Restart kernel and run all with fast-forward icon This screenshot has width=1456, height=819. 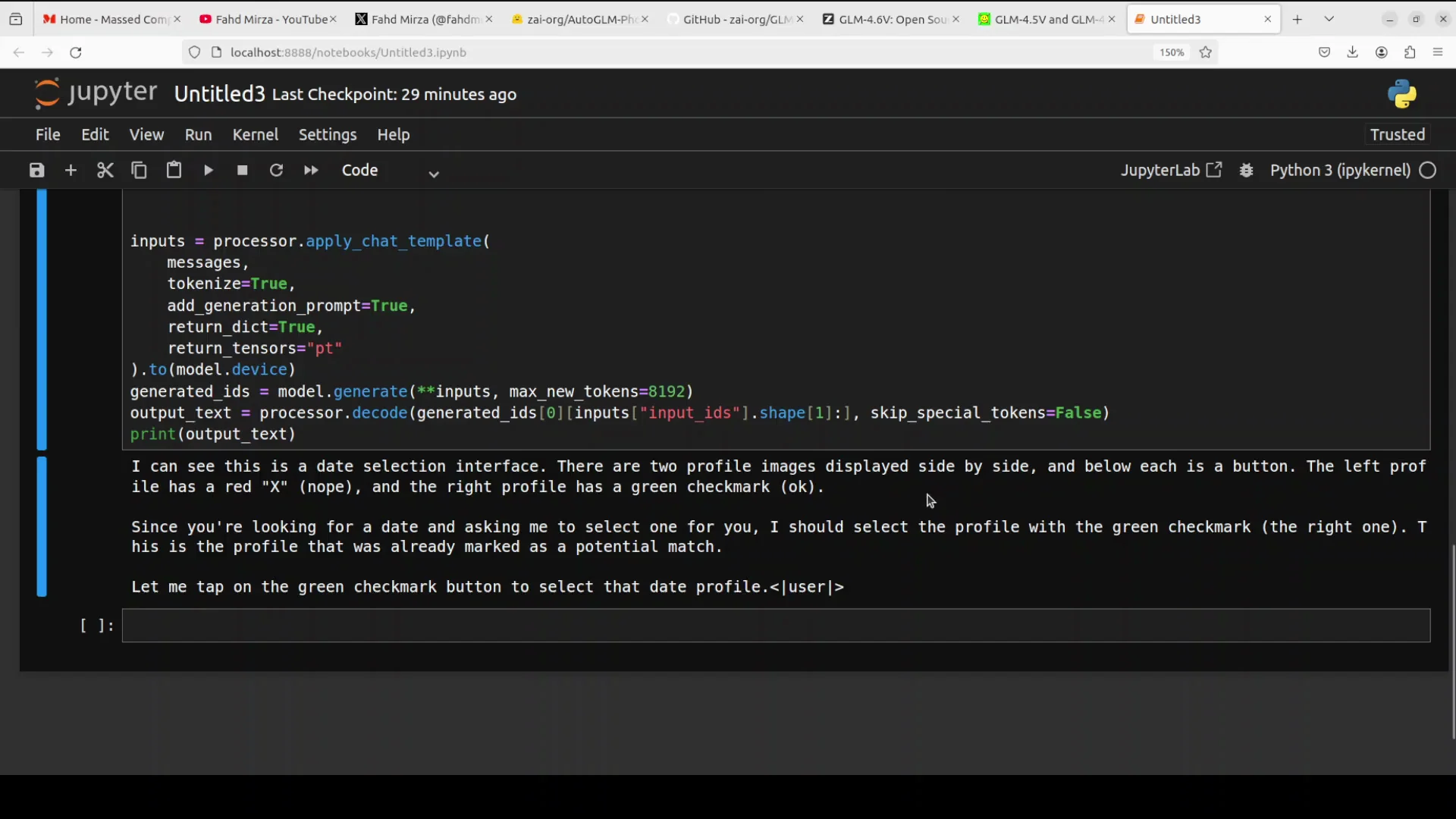[x=311, y=170]
